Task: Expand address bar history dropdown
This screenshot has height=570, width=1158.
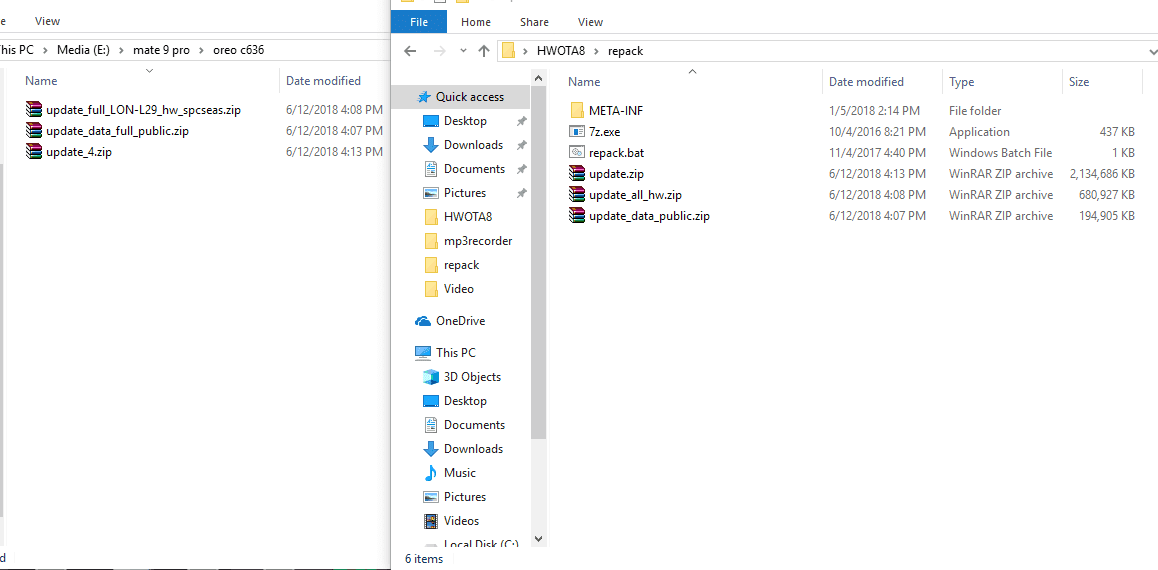Action: (x=1152, y=52)
